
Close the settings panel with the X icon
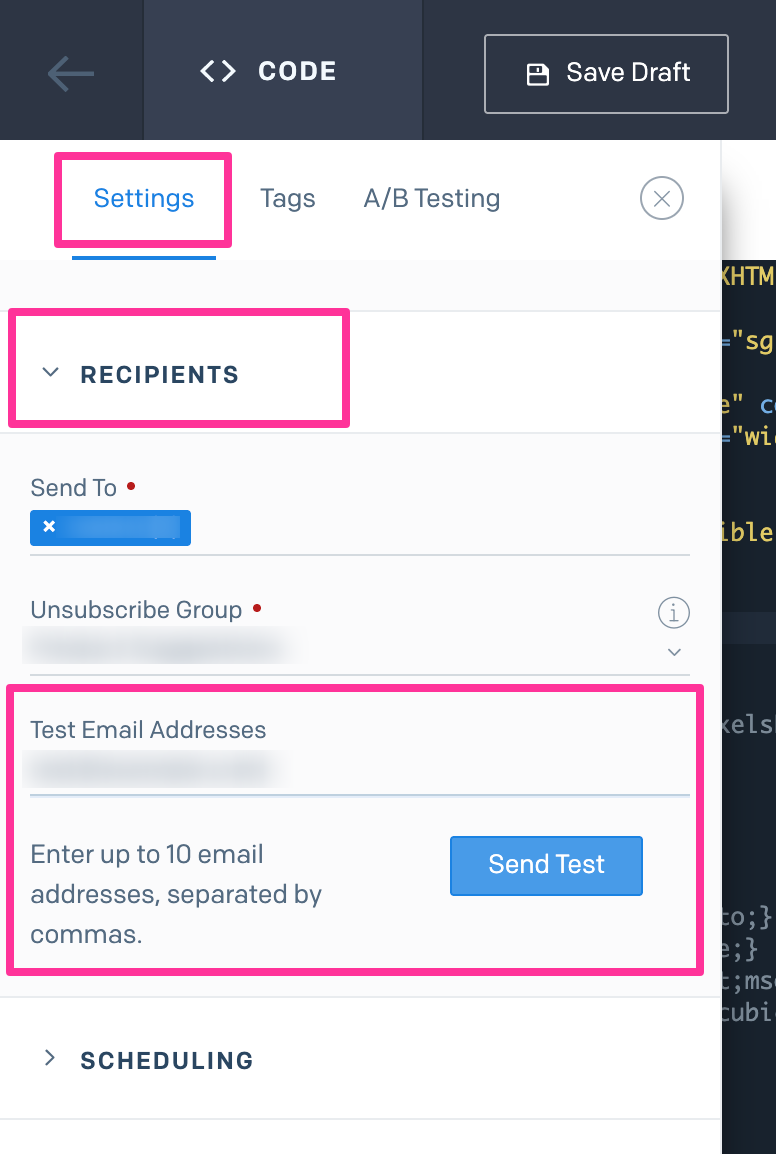click(661, 198)
